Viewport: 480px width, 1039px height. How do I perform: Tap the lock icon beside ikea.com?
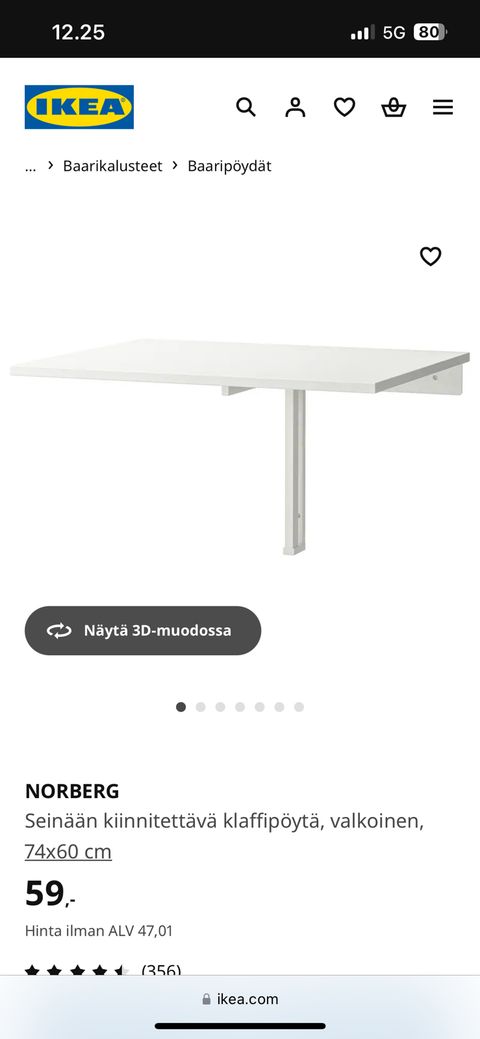(206, 999)
